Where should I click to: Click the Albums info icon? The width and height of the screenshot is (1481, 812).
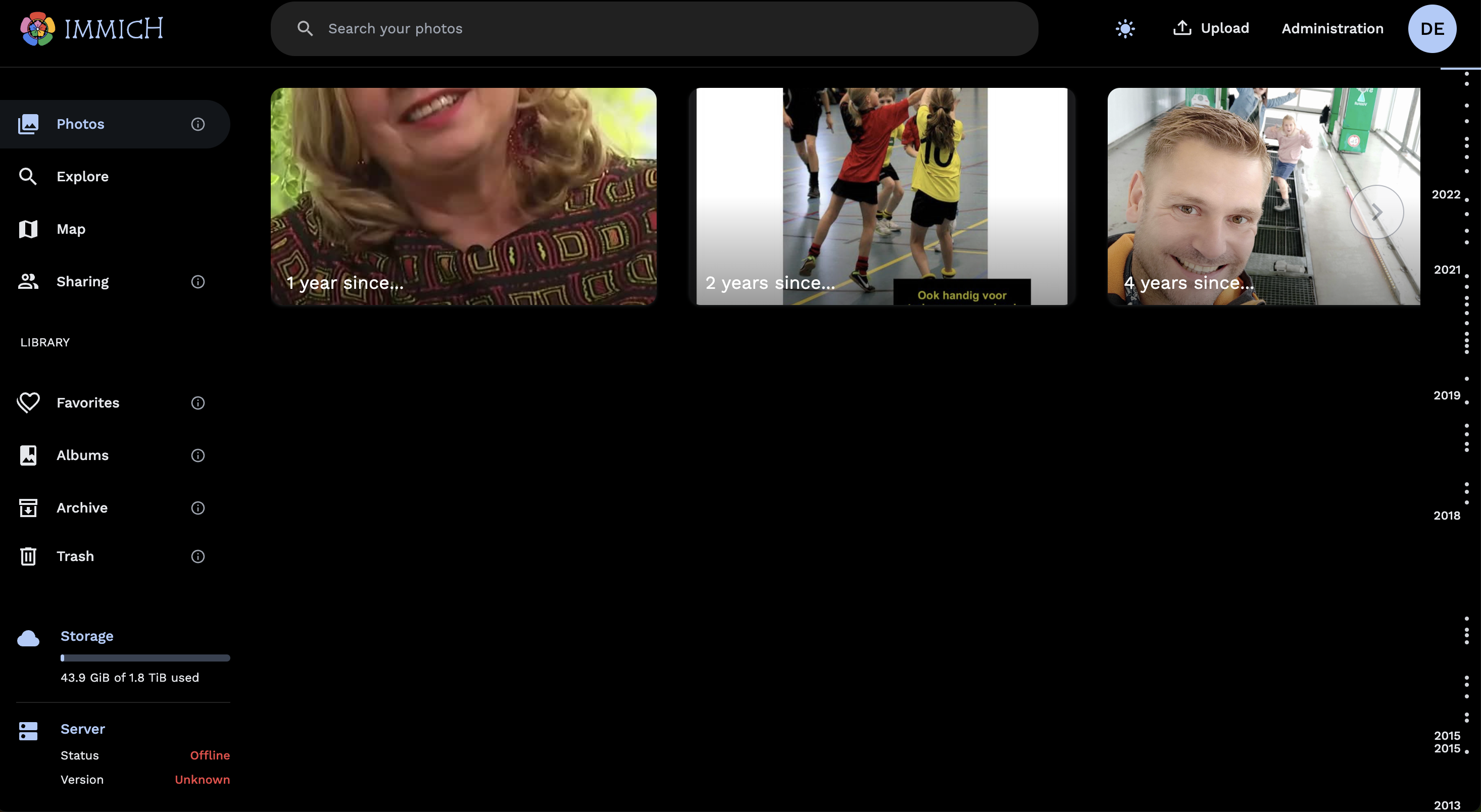[x=198, y=455]
